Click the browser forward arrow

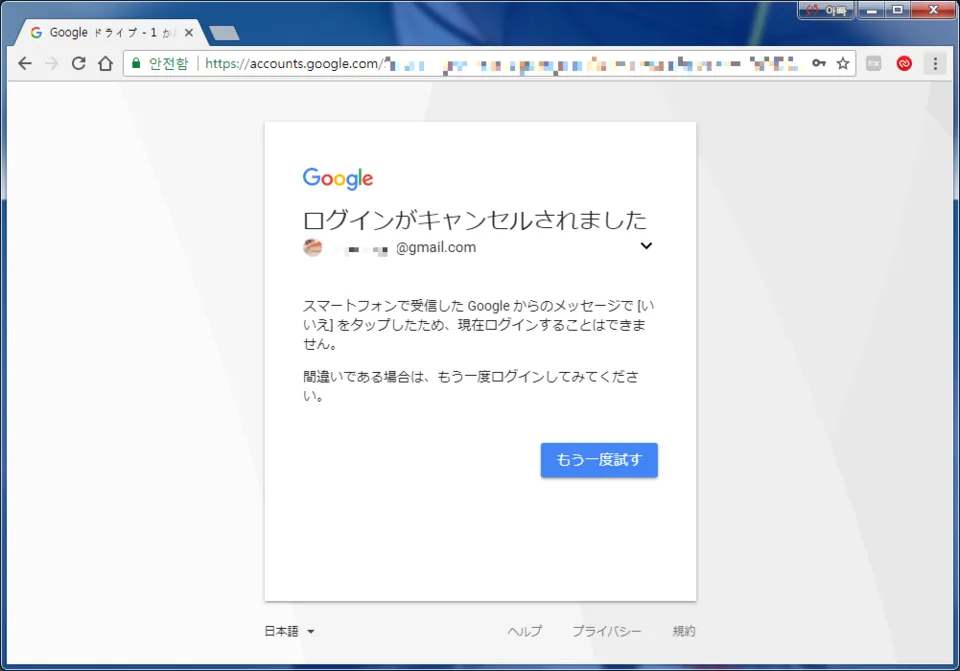(51, 63)
